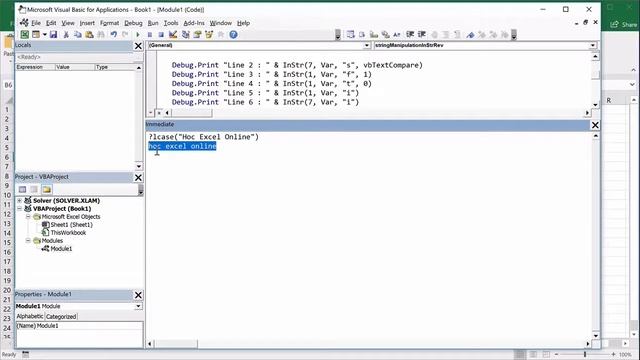
Task: Open the Object Browser toolbar icon
Action: [x=209, y=35]
